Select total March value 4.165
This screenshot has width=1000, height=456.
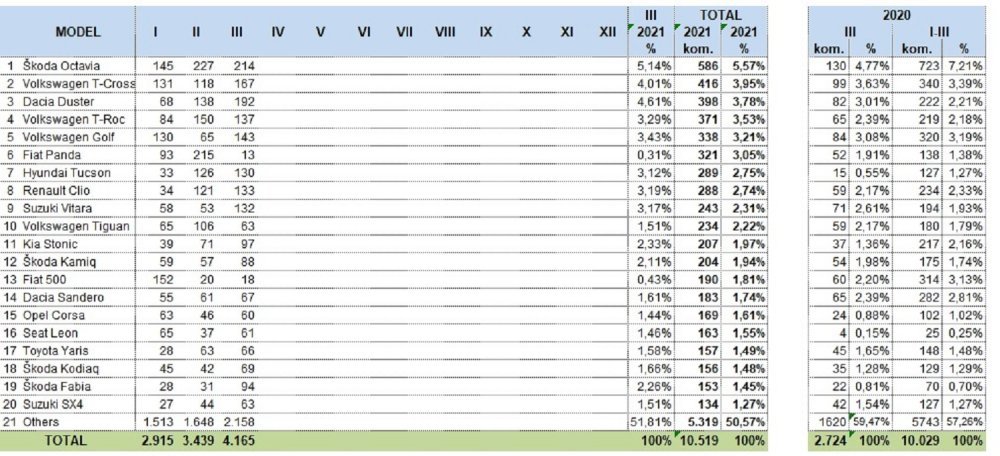click(x=239, y=440)
